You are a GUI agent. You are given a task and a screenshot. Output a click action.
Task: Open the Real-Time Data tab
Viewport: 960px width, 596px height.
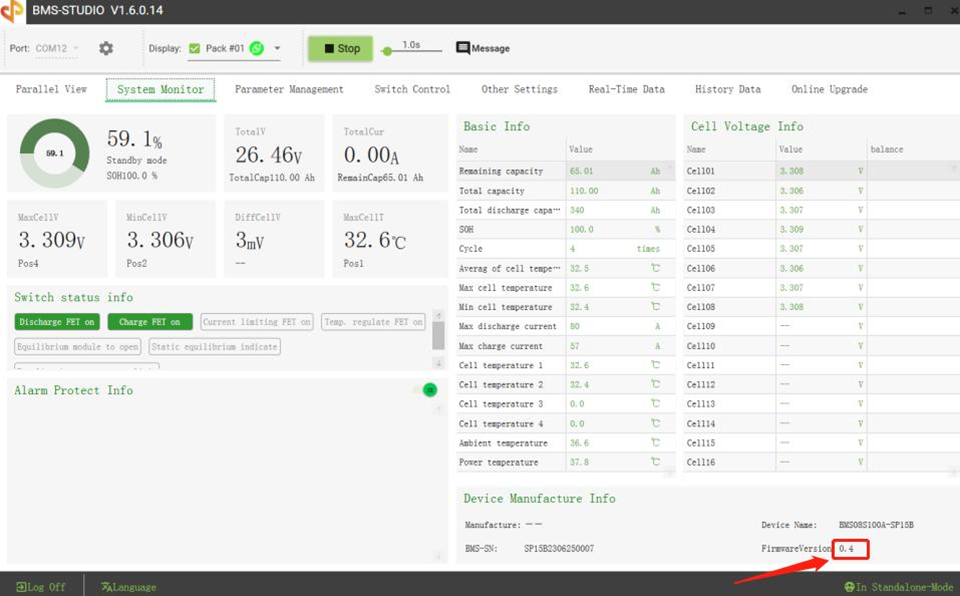(627, 88)
